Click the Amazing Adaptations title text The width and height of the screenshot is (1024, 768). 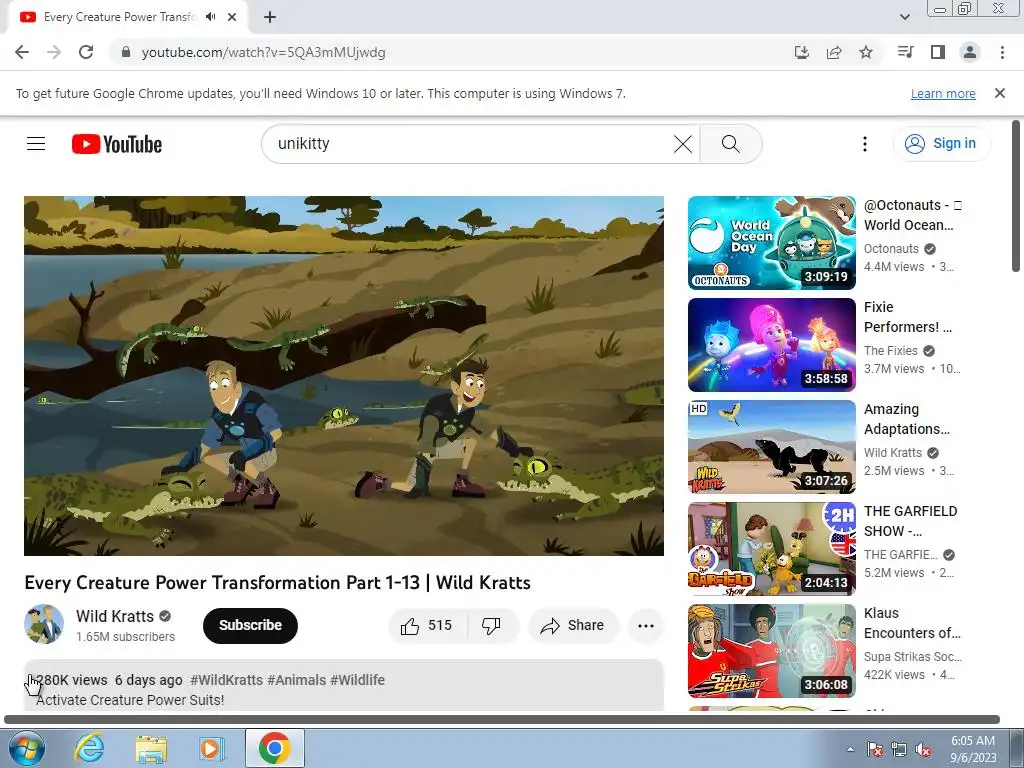click(x=906, y=419)
